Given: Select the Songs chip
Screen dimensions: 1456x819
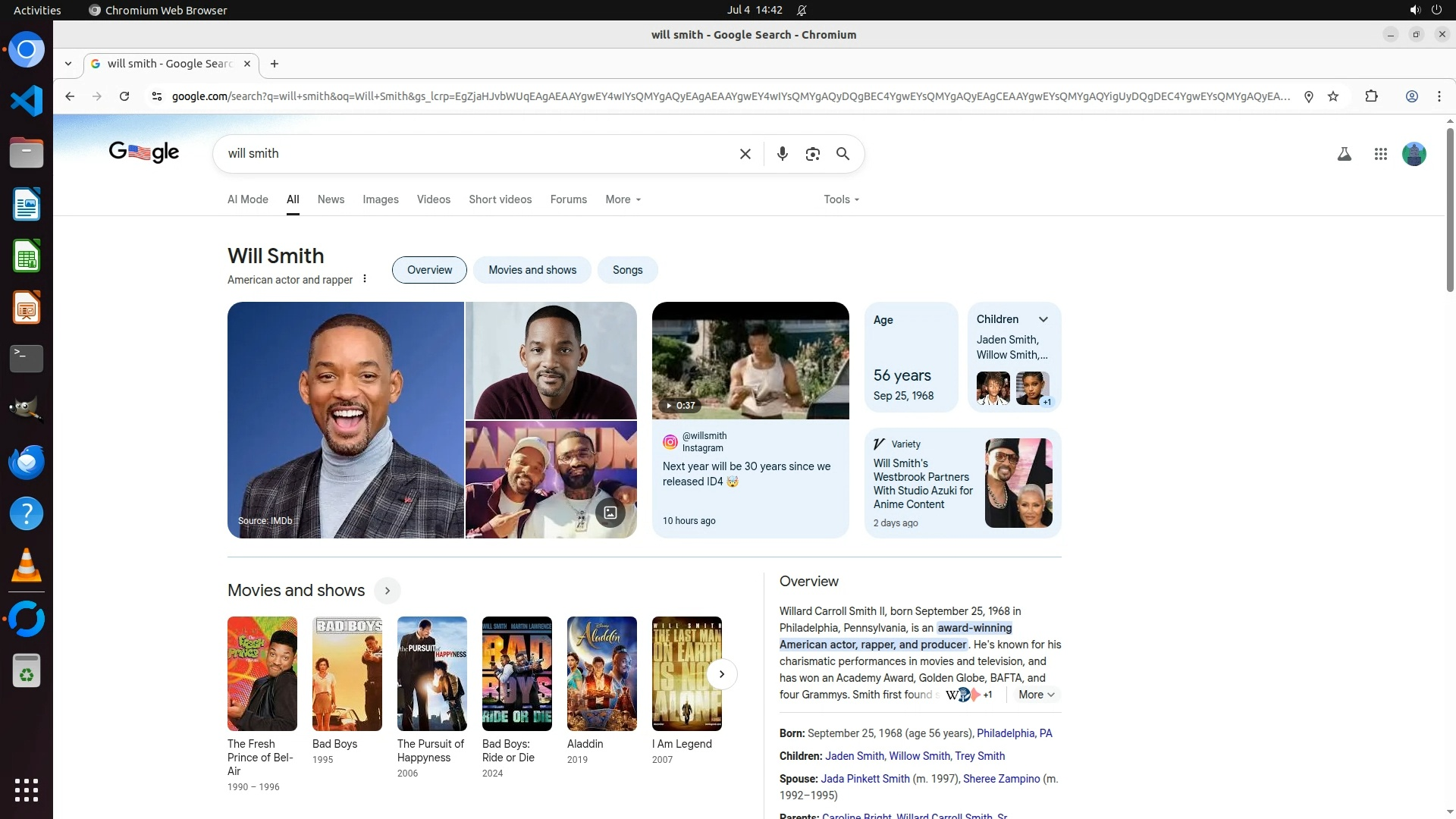Looking at the screenshot, I should point(627,270).
